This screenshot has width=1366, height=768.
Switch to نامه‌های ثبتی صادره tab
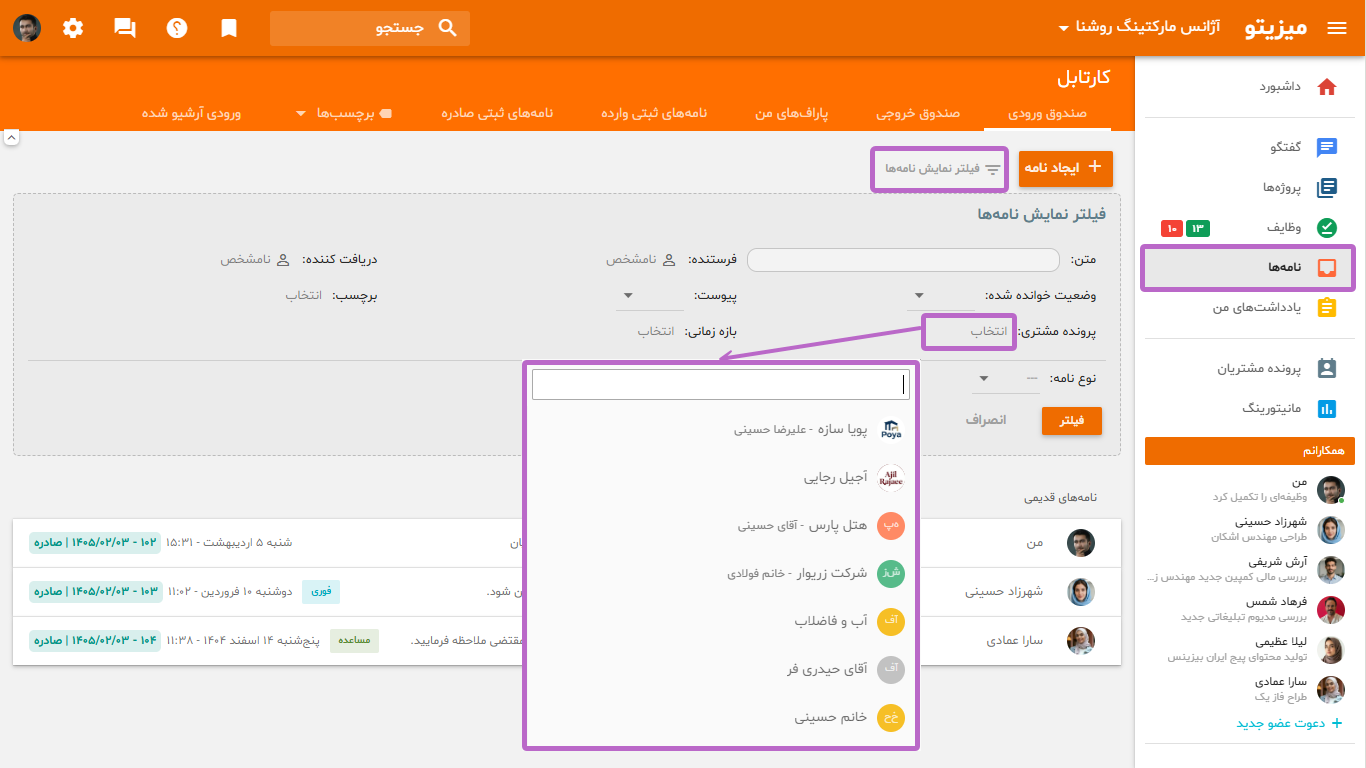(x=497, y=113)
